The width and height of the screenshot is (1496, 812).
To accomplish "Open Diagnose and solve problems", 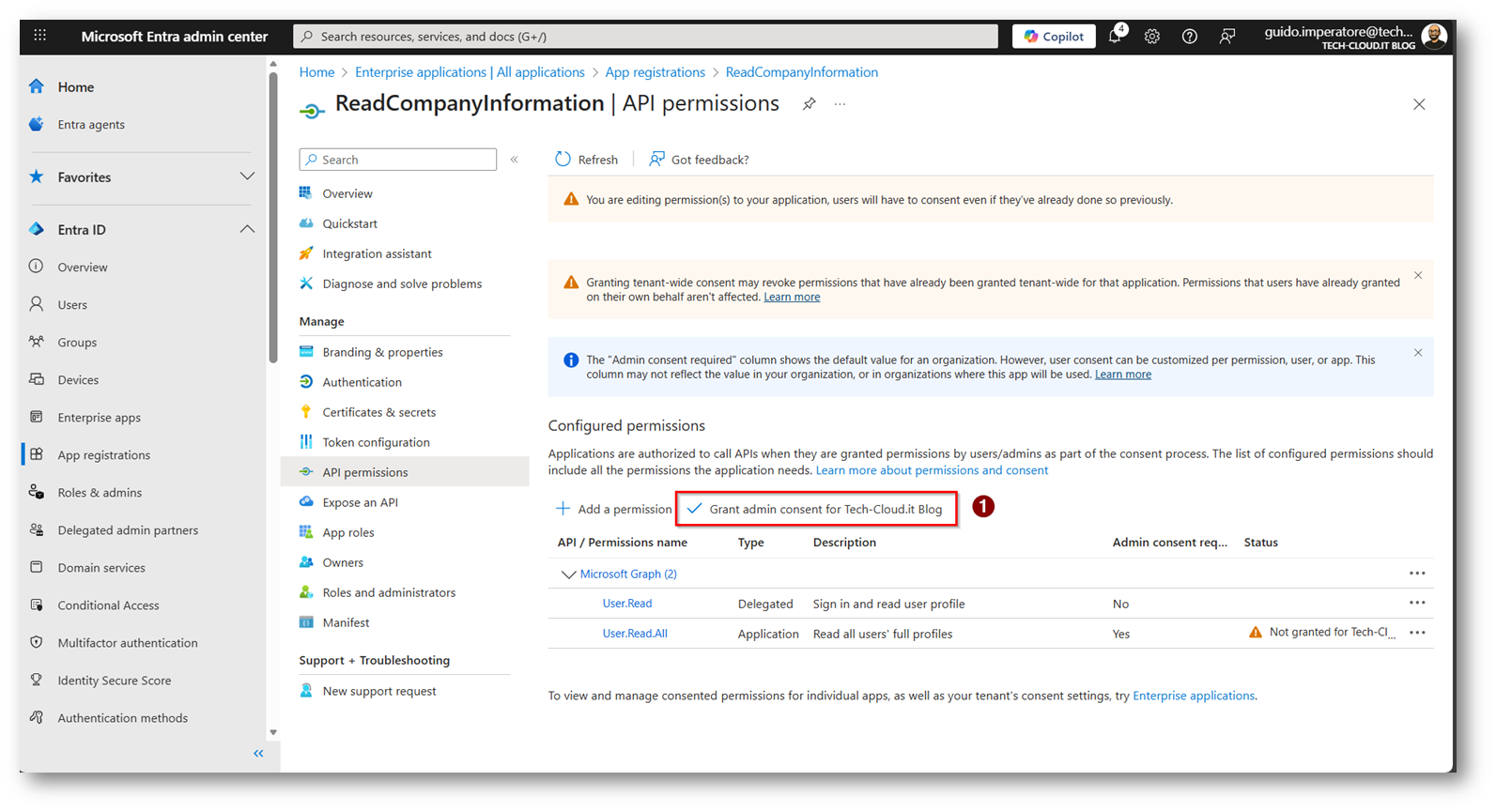I will (x=402, y=283).
